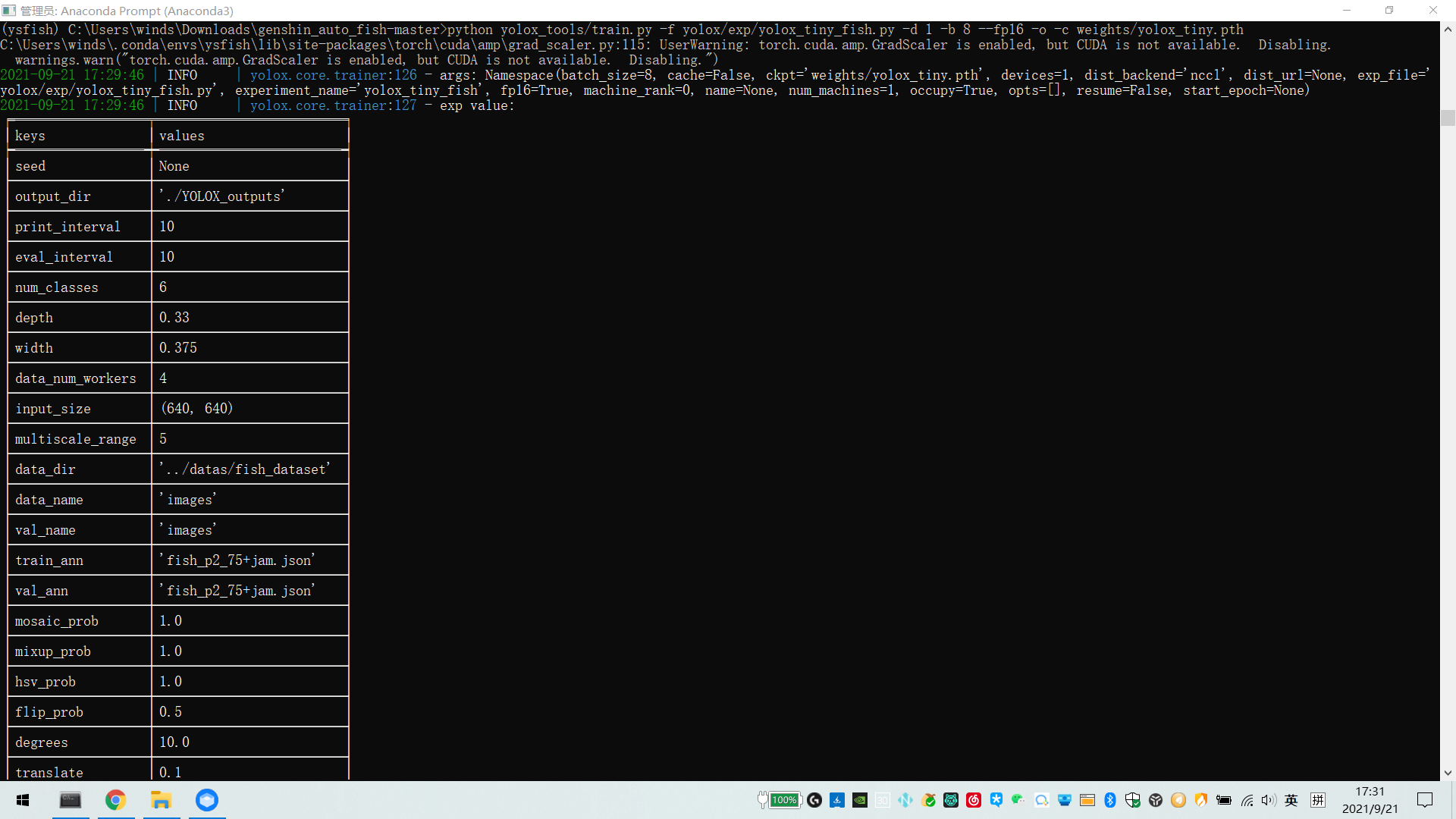Viewport: 1456px width, 819px height.
Task: Click the 'data_num_workers' key
Action: tap(76, 378)
